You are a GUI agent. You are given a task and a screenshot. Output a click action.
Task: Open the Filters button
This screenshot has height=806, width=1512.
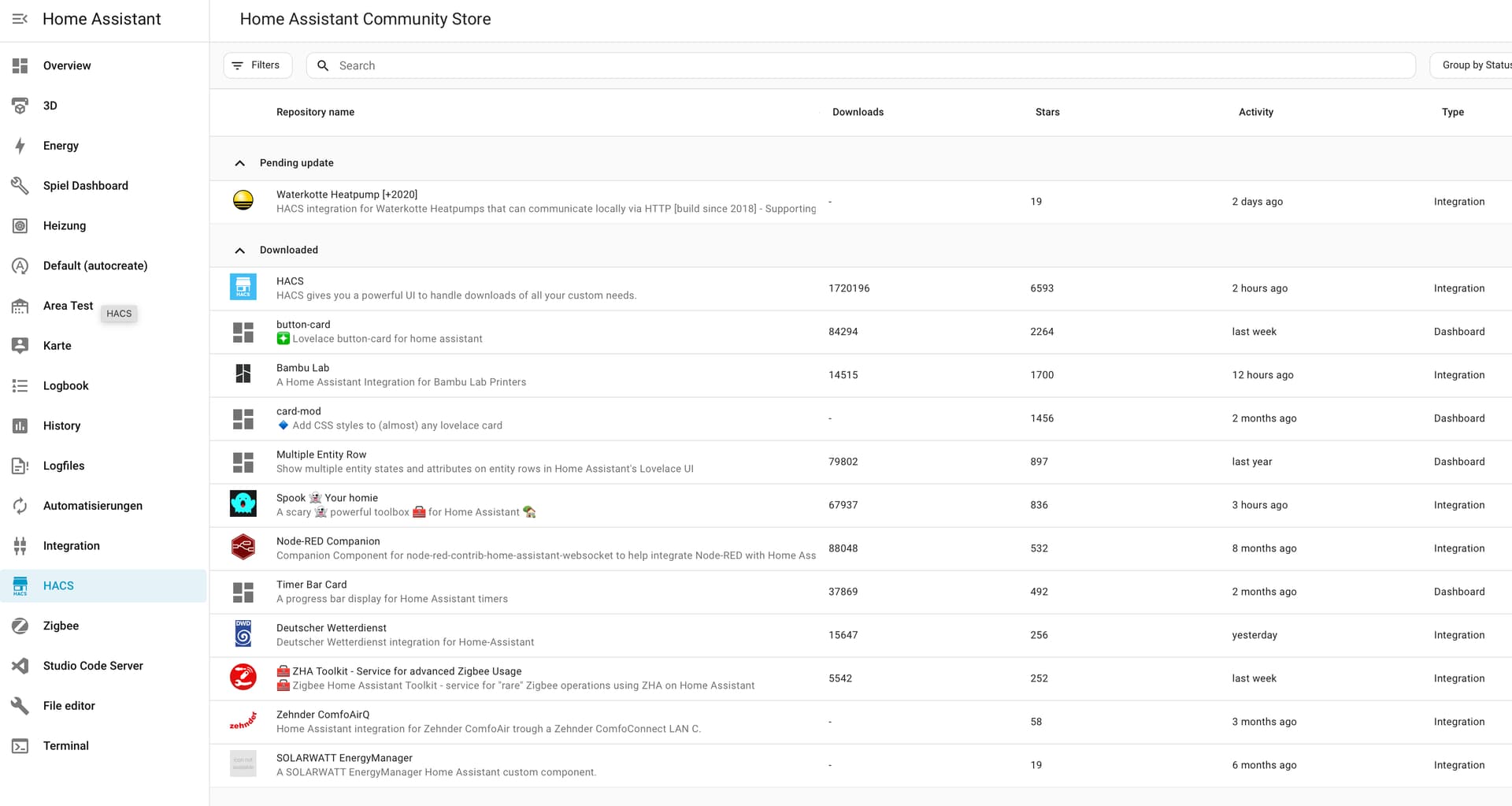(x=258, y=65)
